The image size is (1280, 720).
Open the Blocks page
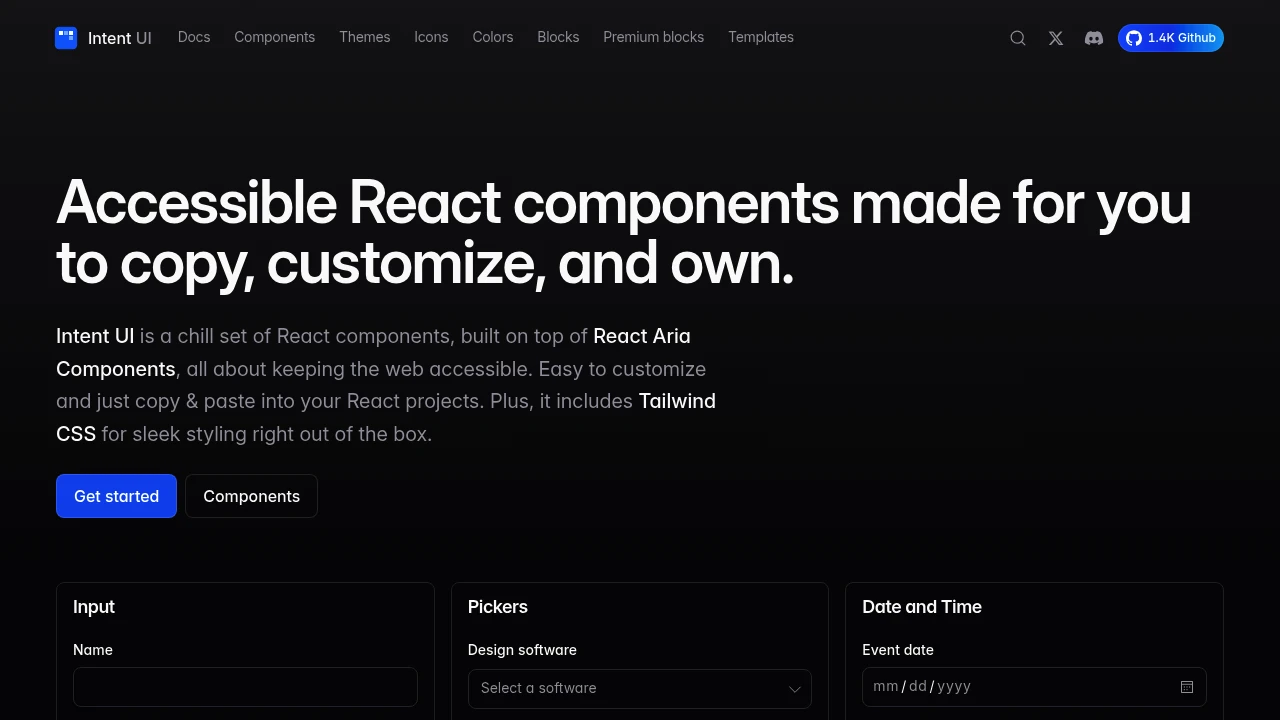click(558, 37)
